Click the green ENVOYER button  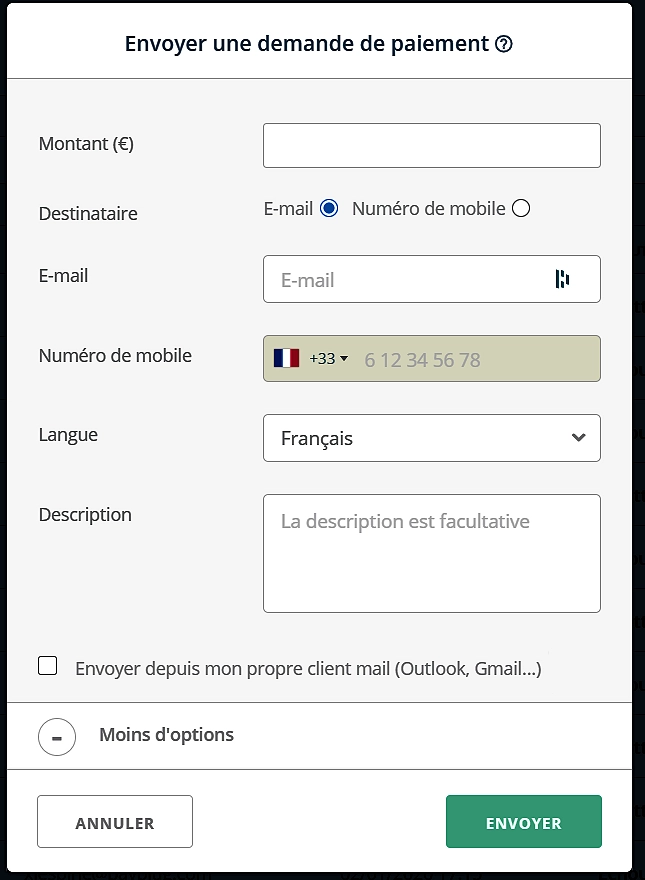pos(523,821)
